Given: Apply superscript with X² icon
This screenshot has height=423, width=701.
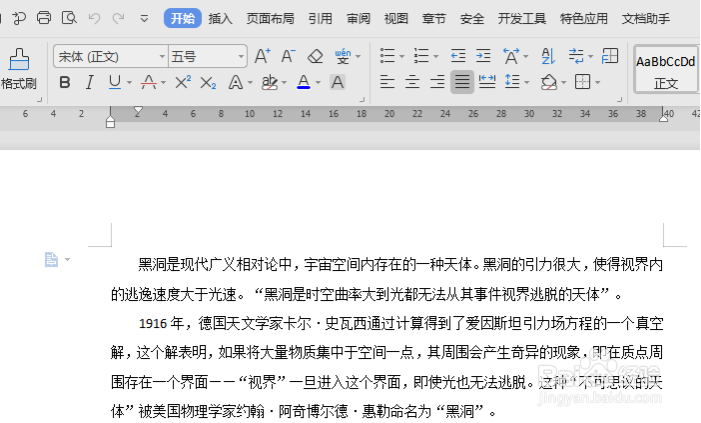Looking at the screenshot, I should pos(182,82).
